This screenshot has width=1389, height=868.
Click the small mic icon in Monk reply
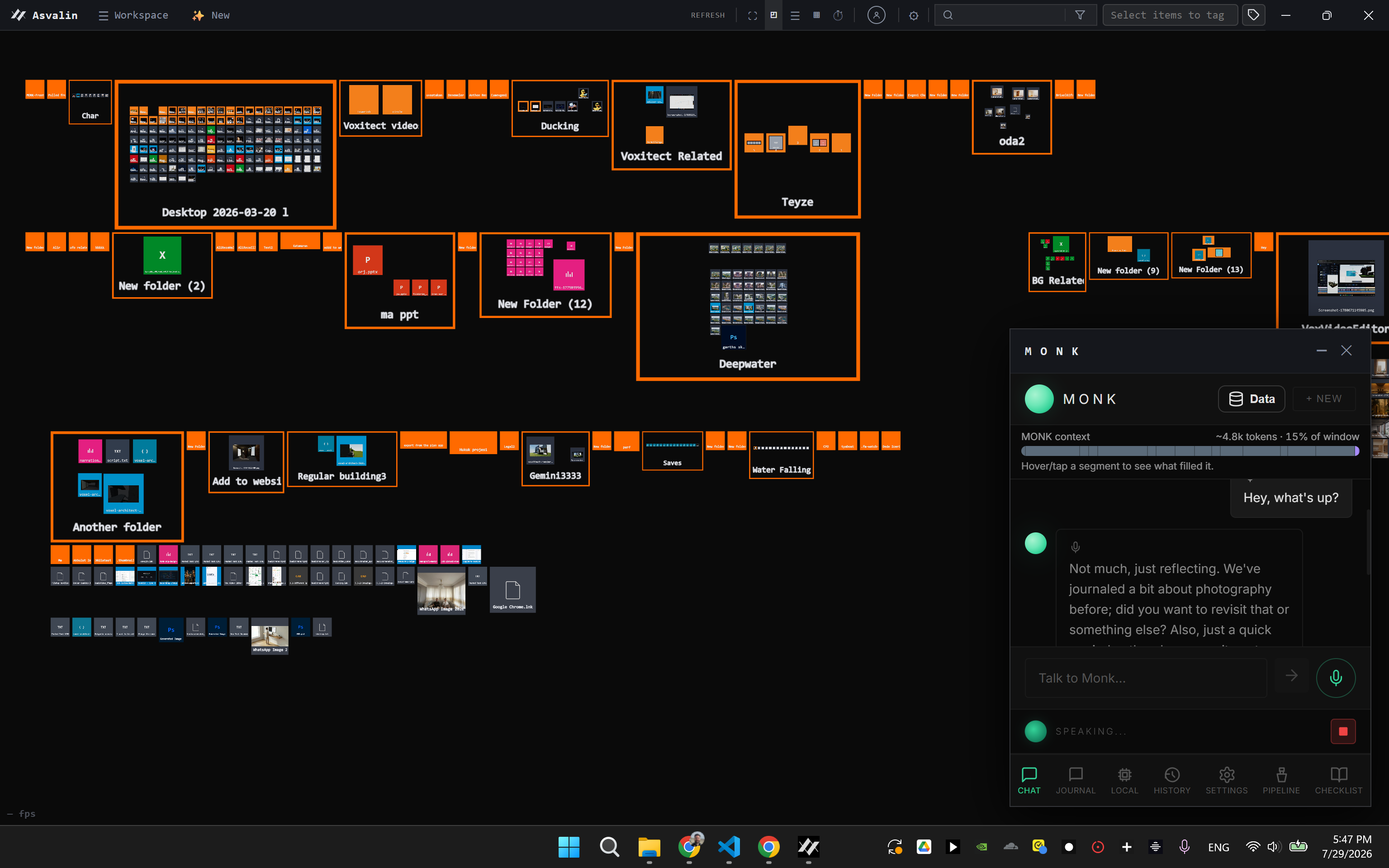point(1075,547)
